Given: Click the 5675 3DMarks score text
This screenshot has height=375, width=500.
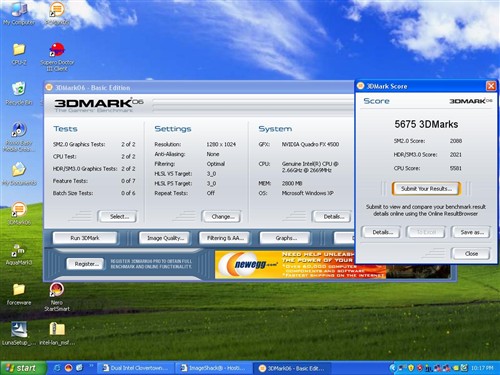Looking at the screenshot, I should pyautogui.click(x=426, y=124).
